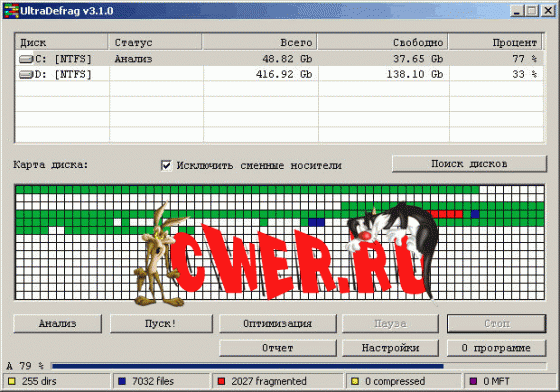Image resolution: width=560 pixels, height=392 pixels.
Task: Click the Всего column header
Action: point(260,42)
